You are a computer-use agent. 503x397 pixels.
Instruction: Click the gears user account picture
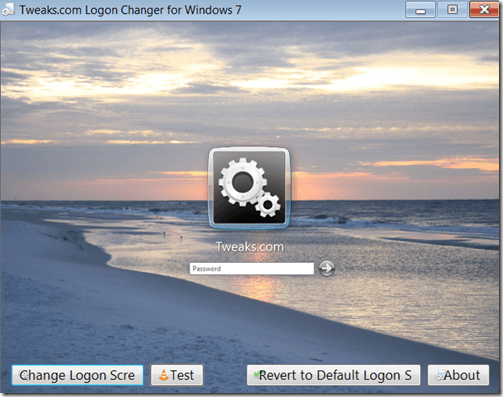tap(249, 188)
